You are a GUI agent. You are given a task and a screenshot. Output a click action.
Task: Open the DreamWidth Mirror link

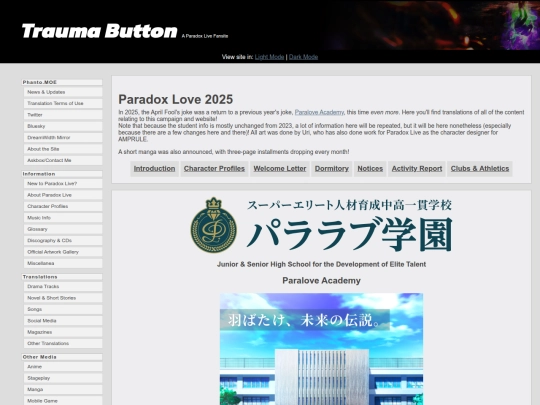click(x=63, y=137)
